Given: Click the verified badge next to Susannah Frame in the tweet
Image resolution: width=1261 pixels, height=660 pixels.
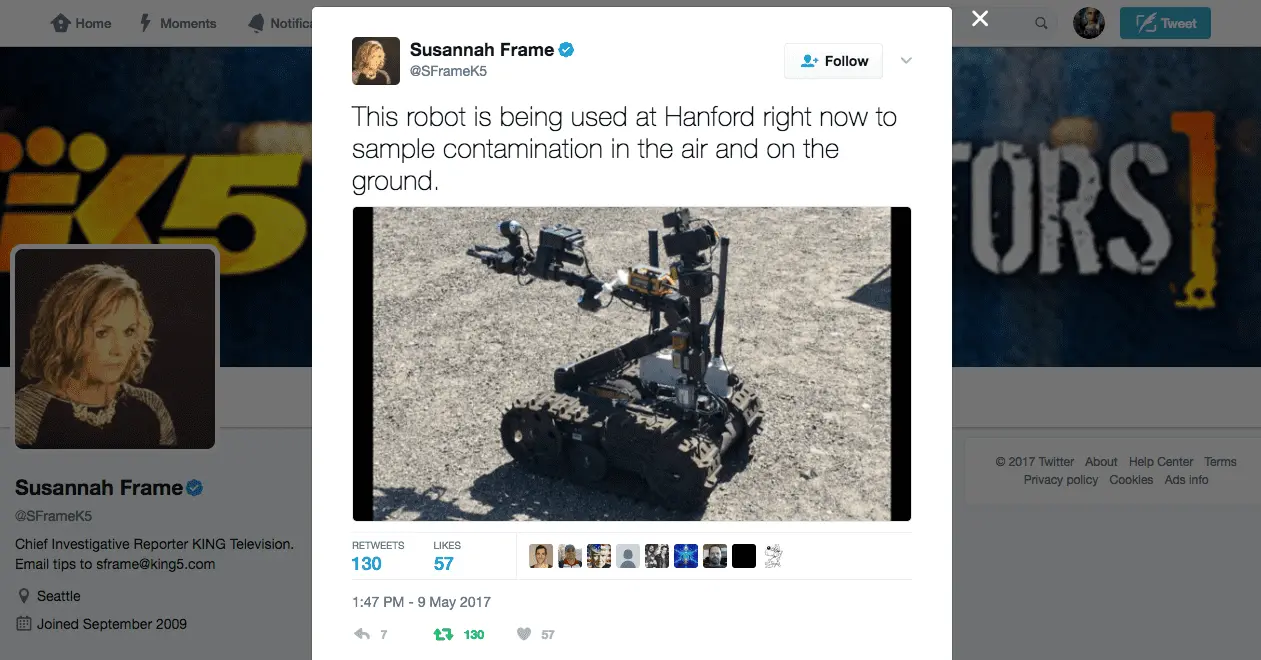Looking at the screenshot, I should [566, 49].
